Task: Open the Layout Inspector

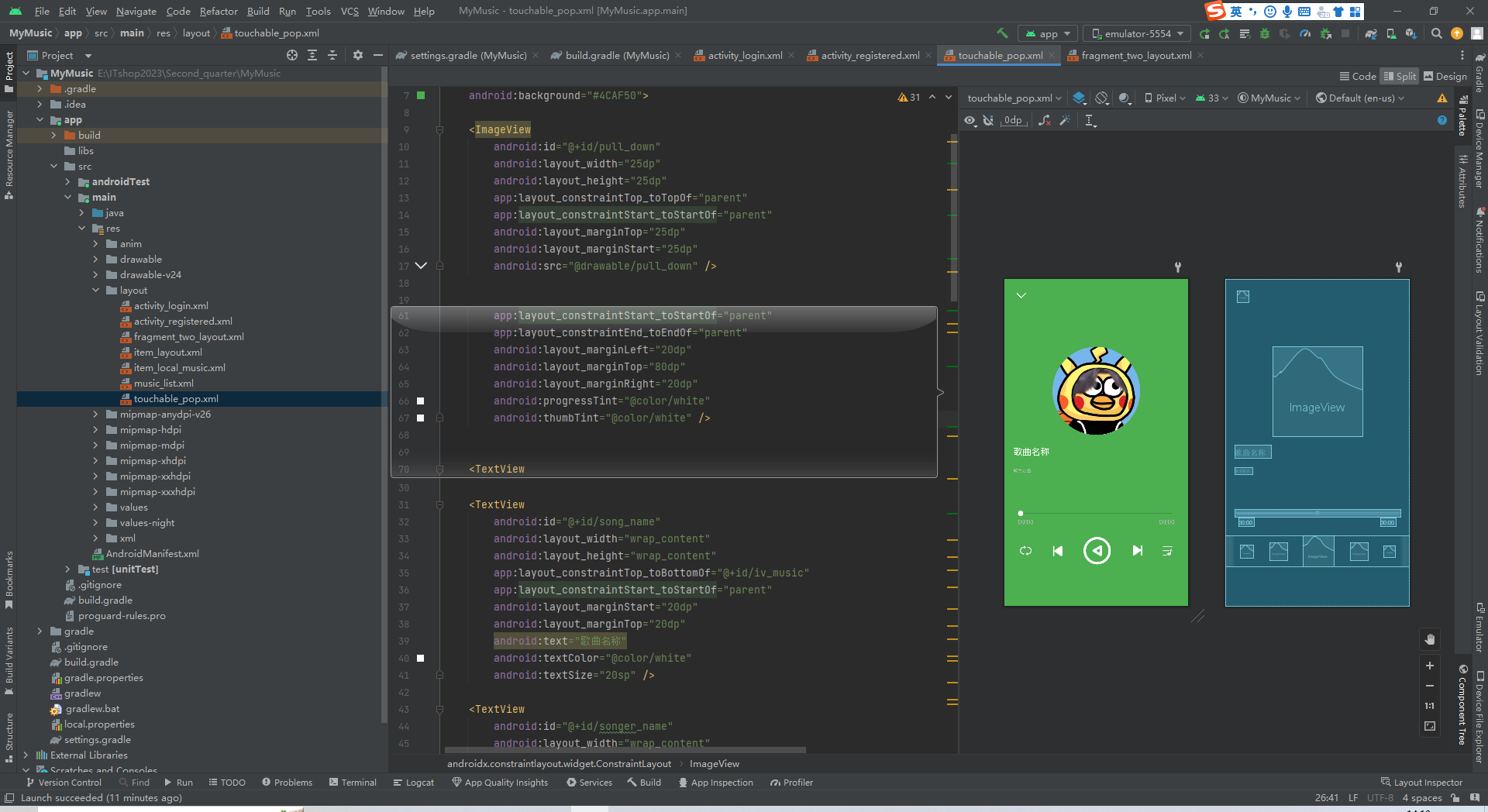Action: (1421, 783)
